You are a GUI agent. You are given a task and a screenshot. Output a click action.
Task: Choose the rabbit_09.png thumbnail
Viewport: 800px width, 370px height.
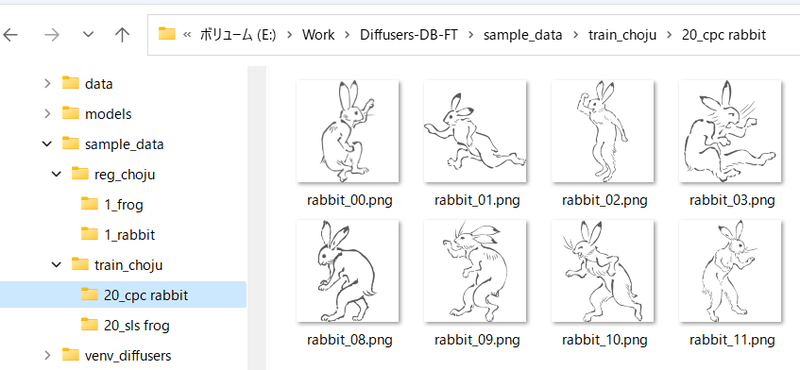(x=475, y=271)
